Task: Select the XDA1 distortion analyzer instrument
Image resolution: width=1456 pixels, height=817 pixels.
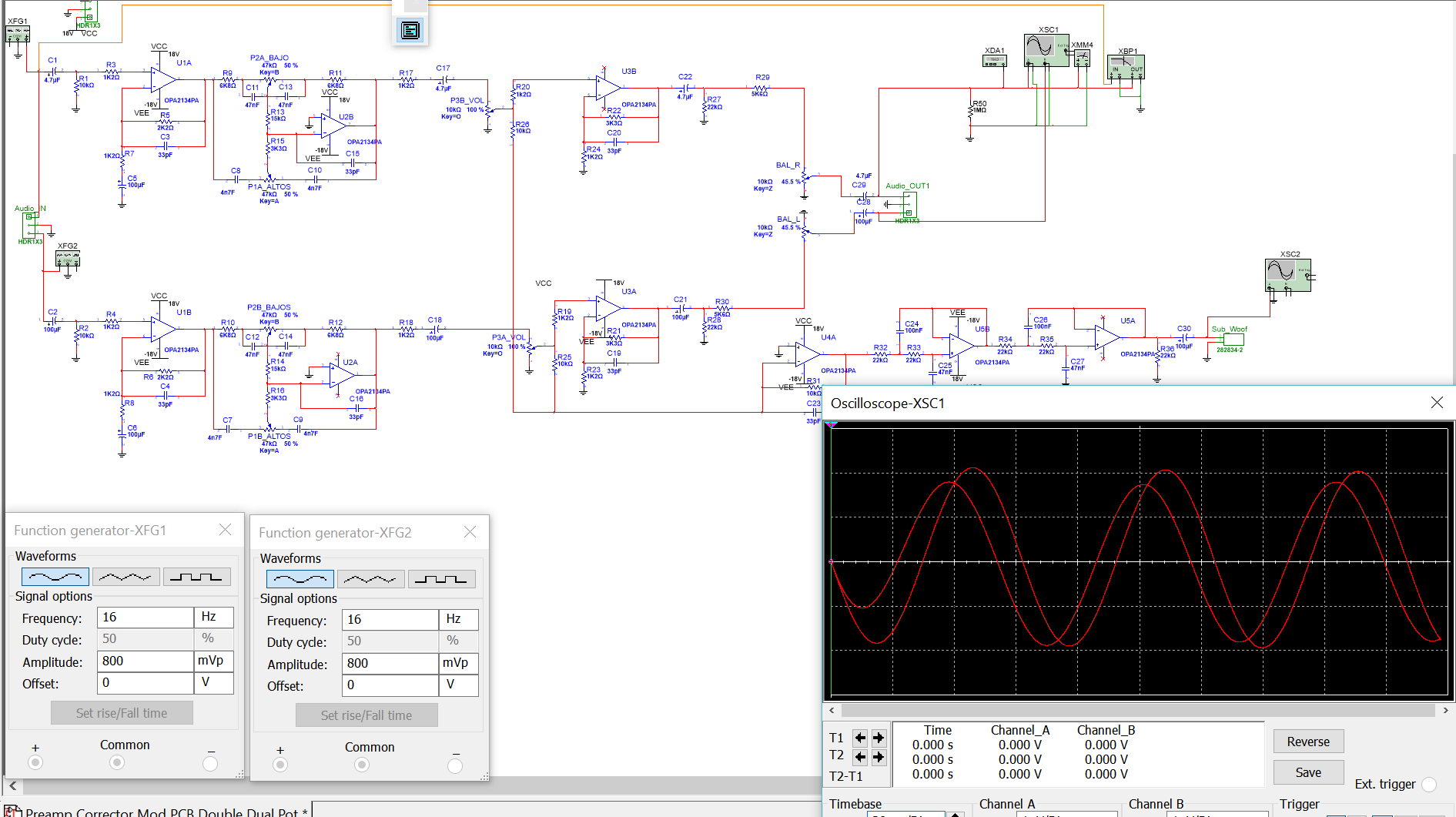Action: pos(994,61)
